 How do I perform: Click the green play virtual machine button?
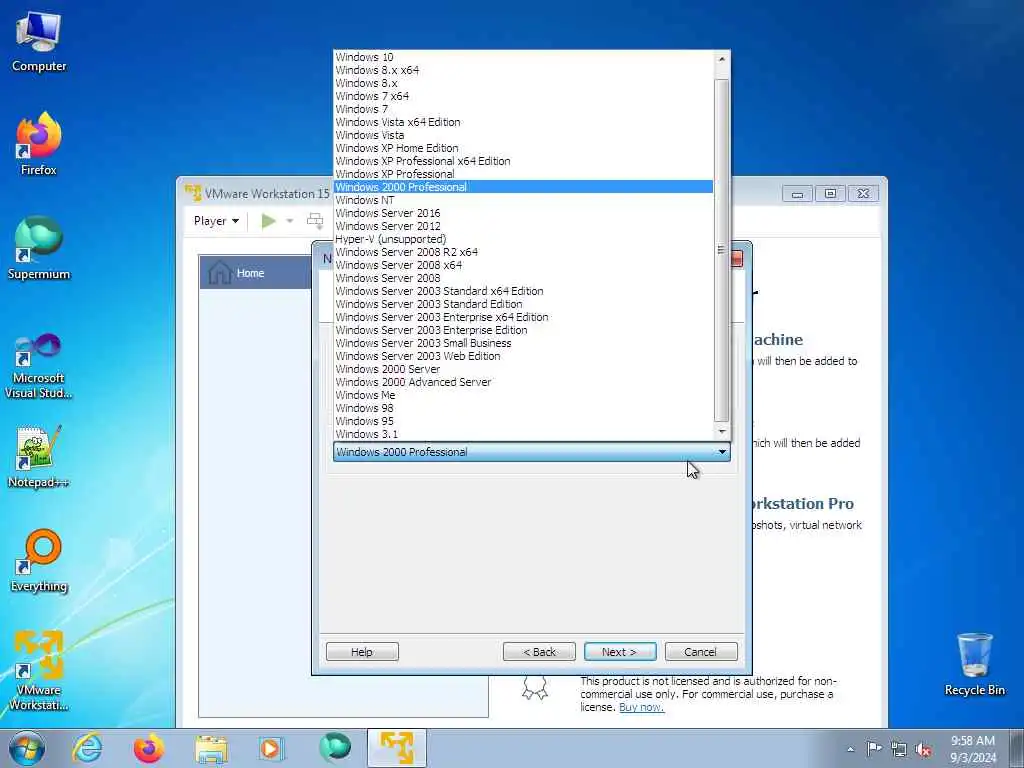pyautogui.click(x=268, y=221)
